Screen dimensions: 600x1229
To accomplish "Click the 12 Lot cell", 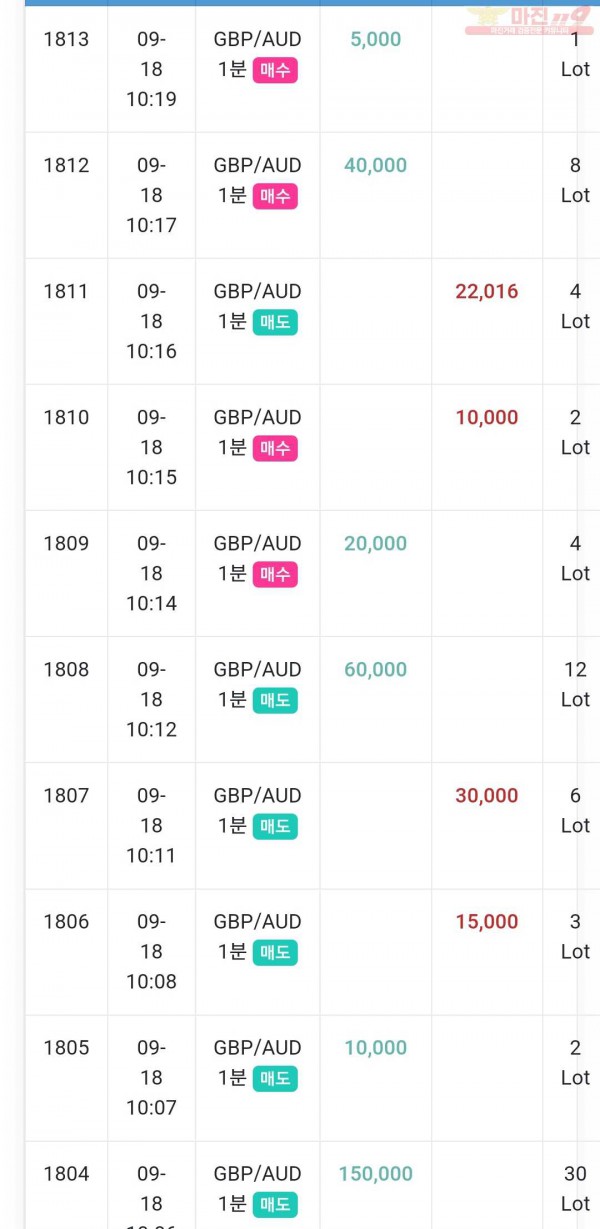I will click(x=575, y=685).
